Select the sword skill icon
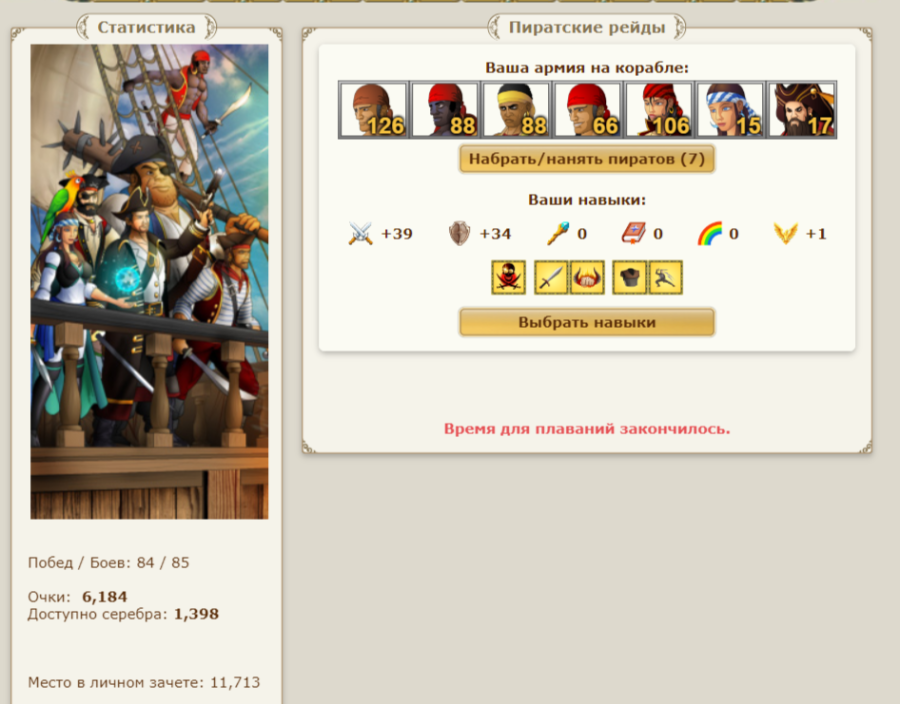Viewport: 900px width, 704px height. [551, 278]
